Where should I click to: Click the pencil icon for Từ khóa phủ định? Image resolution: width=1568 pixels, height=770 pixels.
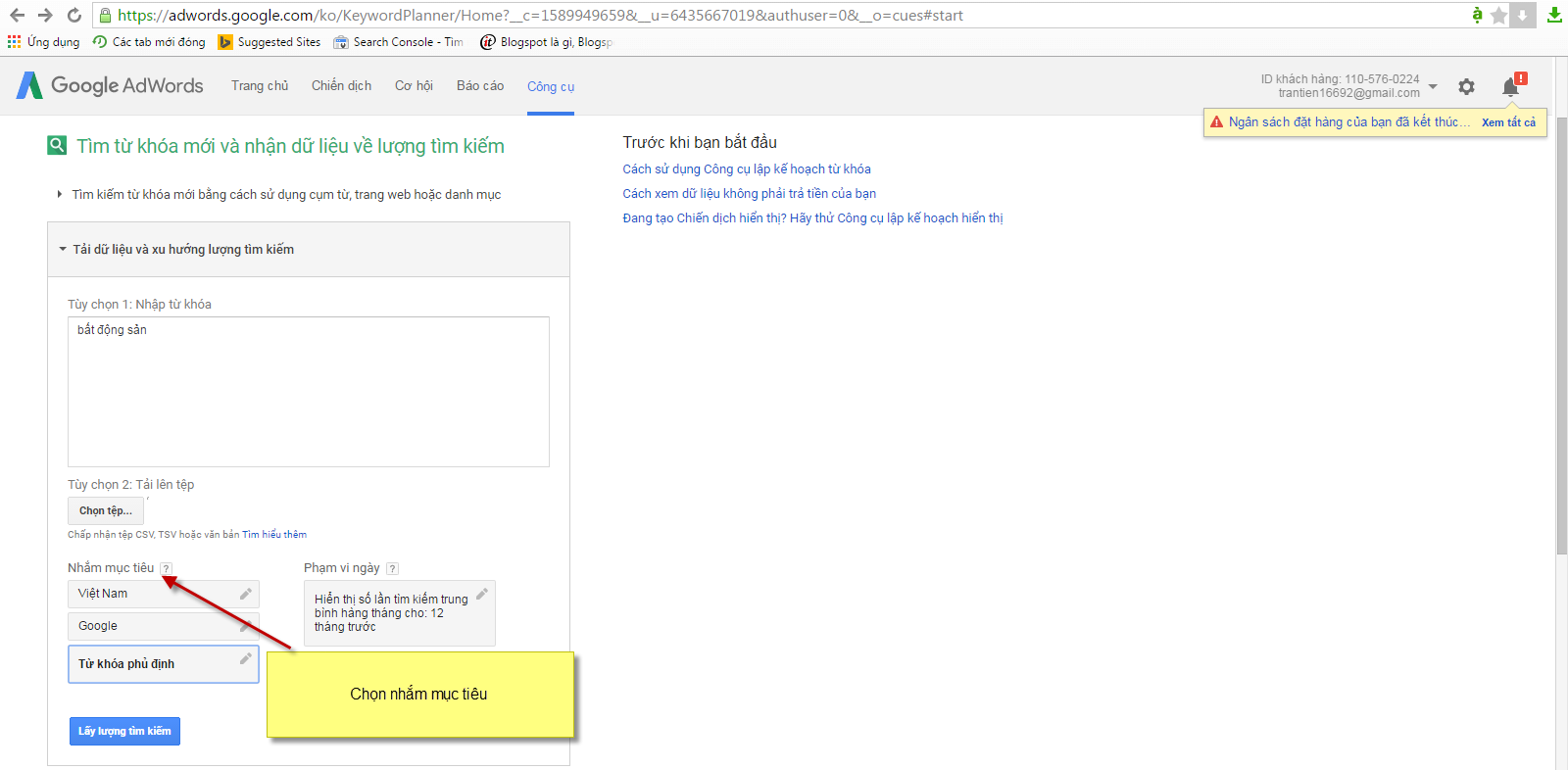[x=246, y=659]
